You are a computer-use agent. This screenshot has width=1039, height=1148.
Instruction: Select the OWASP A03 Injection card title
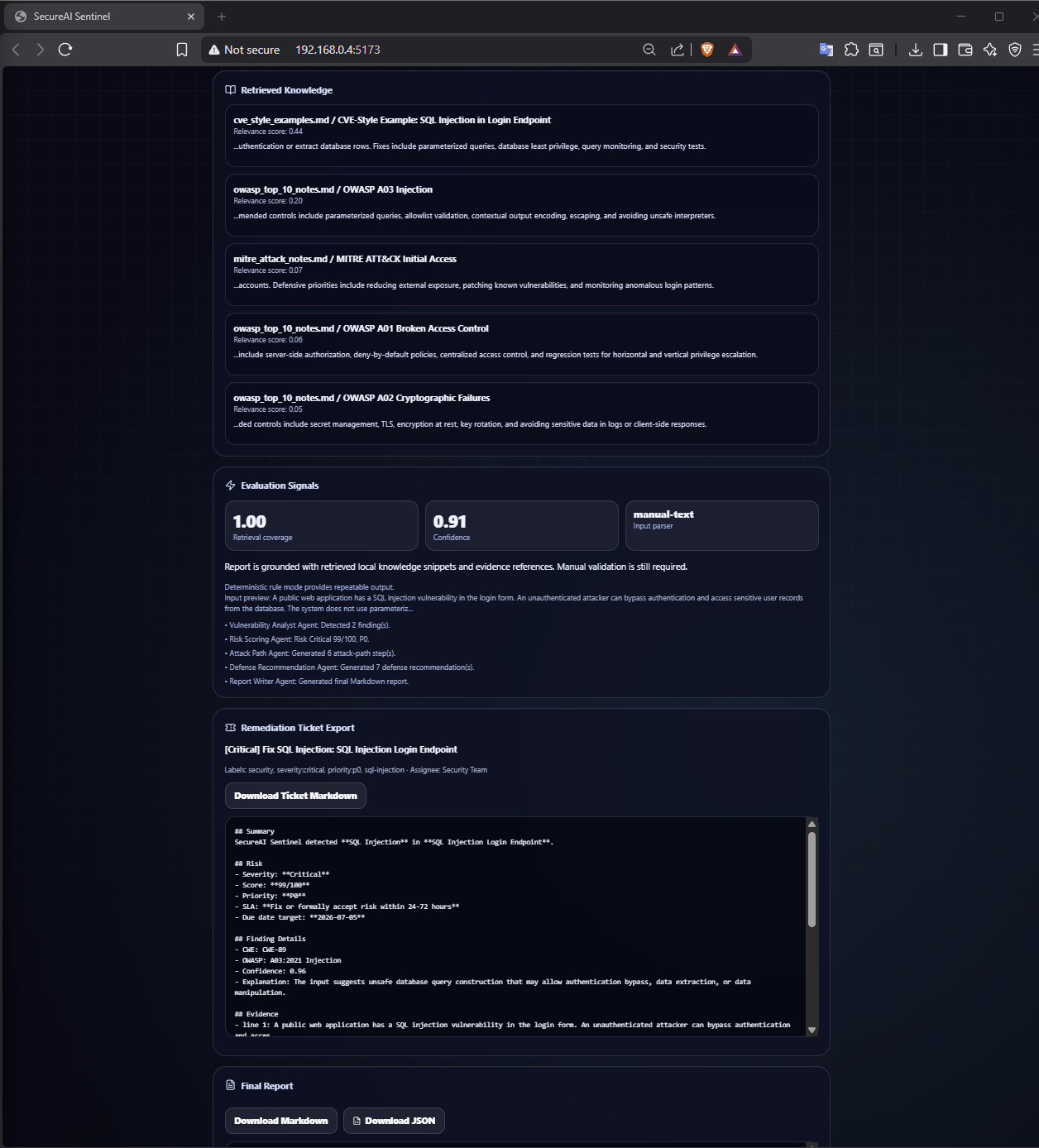tap(333, 189)
